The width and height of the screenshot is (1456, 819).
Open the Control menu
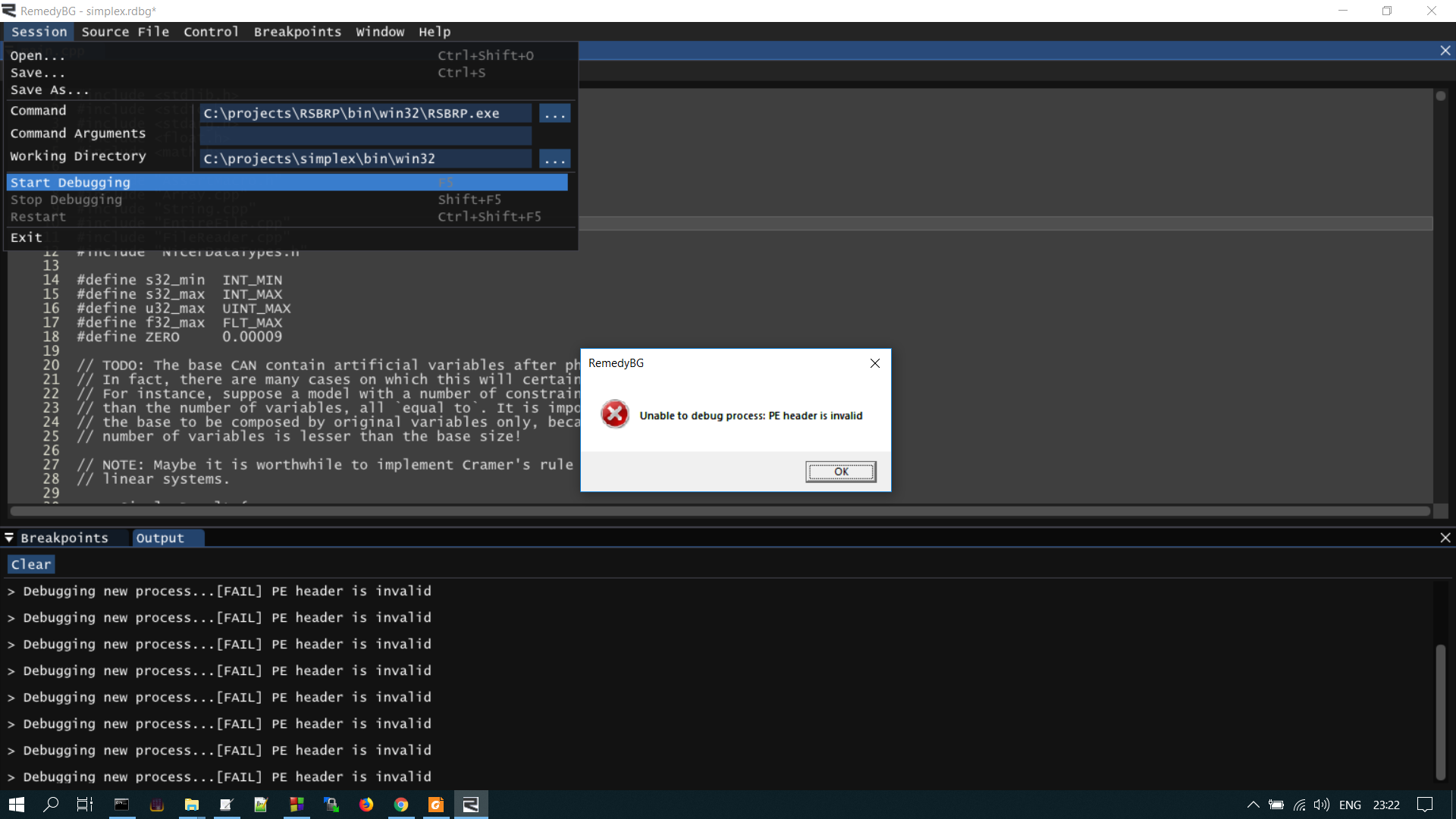click(x=211, y=32)
